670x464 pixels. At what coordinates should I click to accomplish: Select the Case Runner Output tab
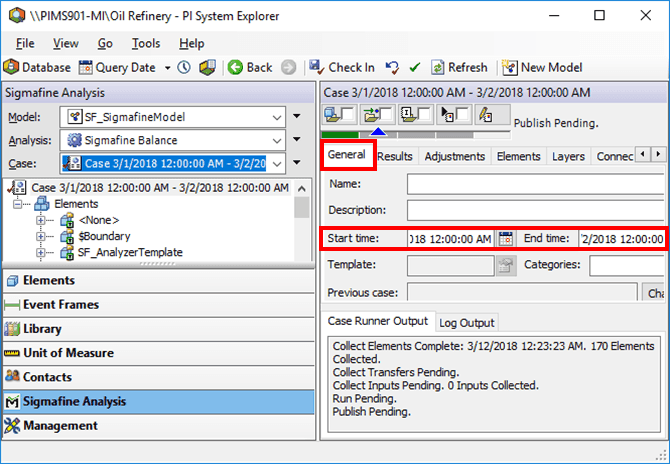378,321
